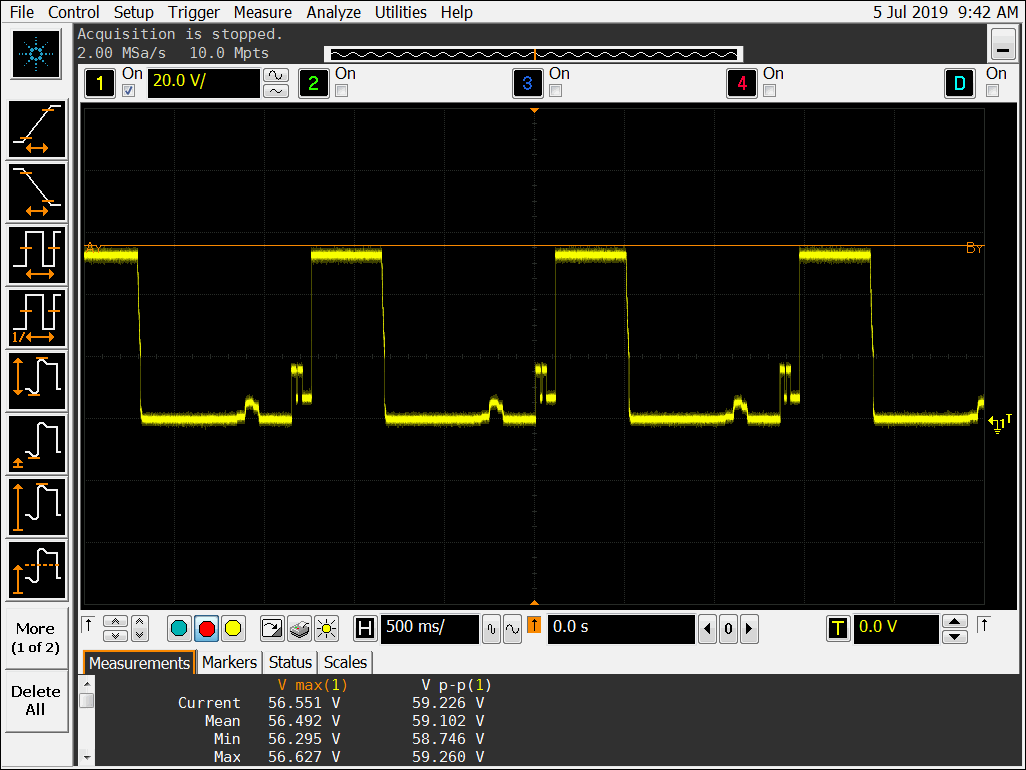The height and width of the screenshot is (770, 1026).
Task: Select the peak-to-peak voltage measurement icon
Action: 37,381
